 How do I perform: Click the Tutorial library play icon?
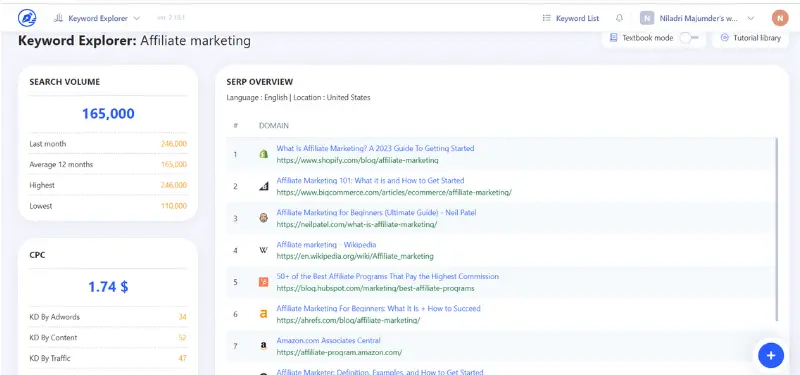click(724, 38)
